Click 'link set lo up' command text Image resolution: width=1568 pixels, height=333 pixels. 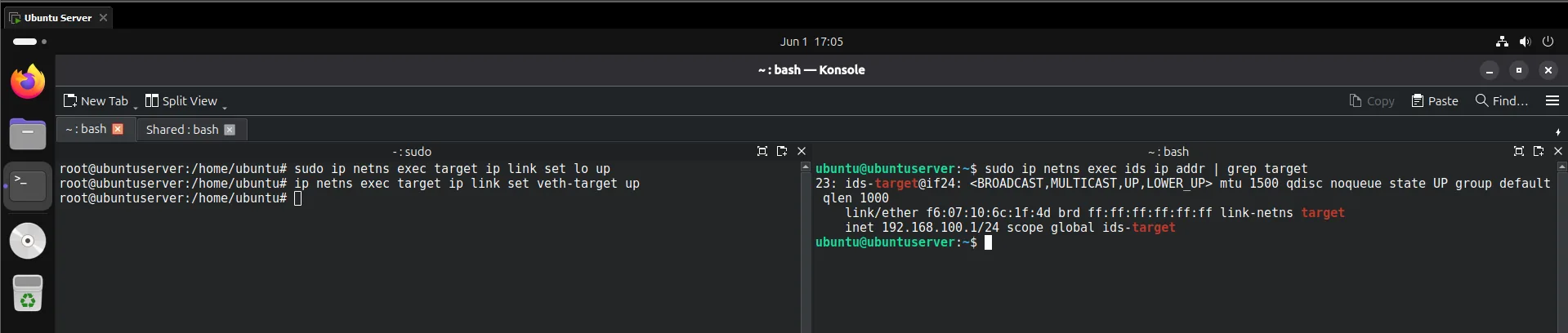(559, 169)
